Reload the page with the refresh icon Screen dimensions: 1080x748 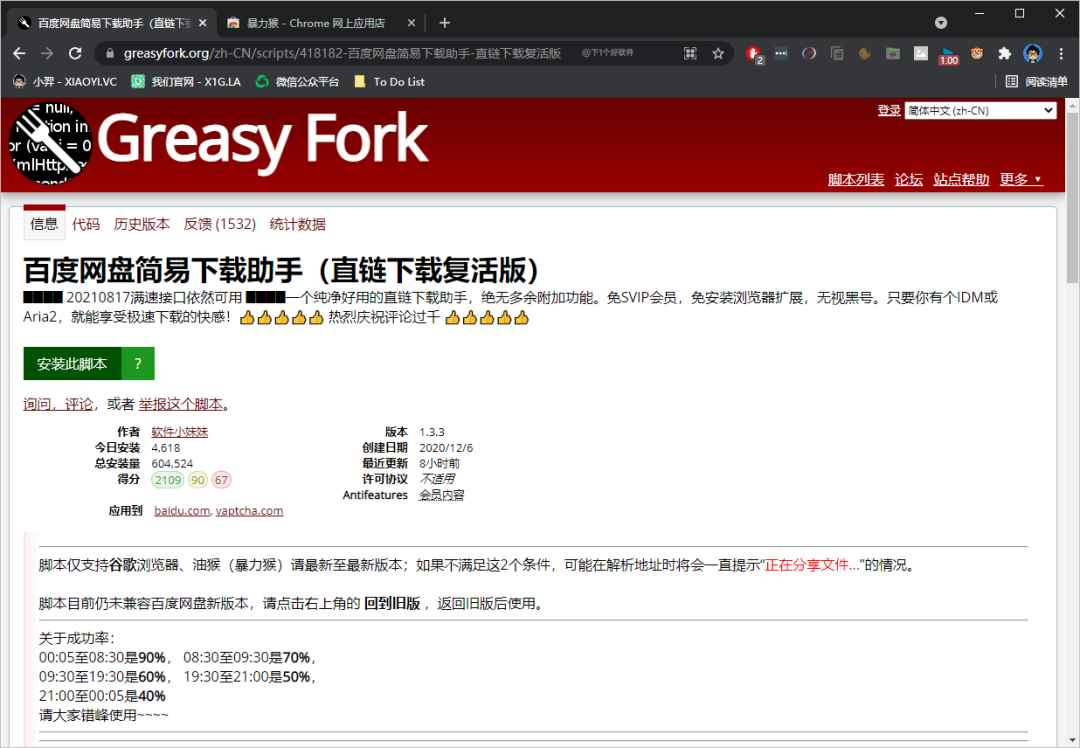(x=75, y=54)
